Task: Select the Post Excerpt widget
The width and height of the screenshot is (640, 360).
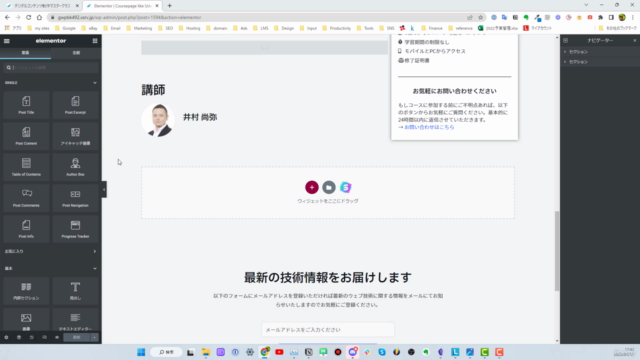Action: pyautogui.click(x=75, y=105)
